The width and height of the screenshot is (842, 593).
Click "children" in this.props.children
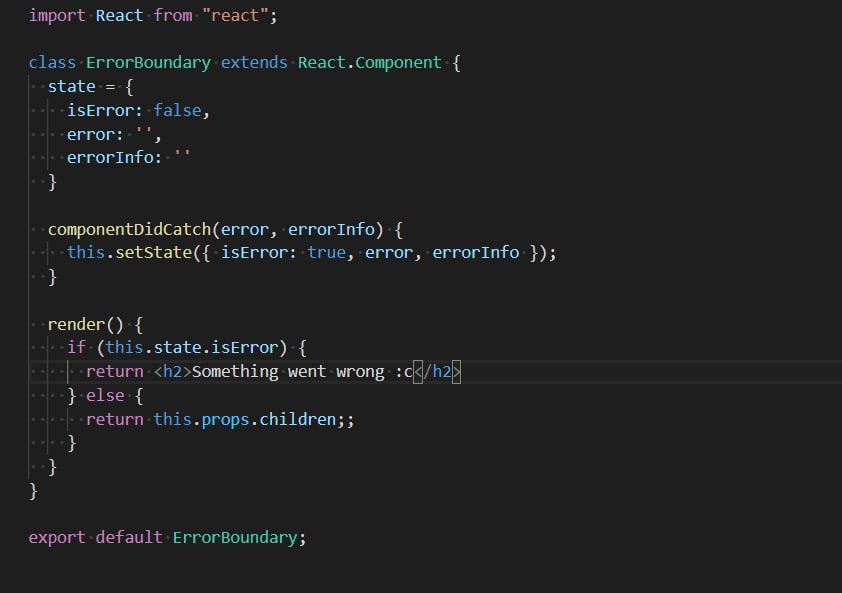tap(297, 420)
